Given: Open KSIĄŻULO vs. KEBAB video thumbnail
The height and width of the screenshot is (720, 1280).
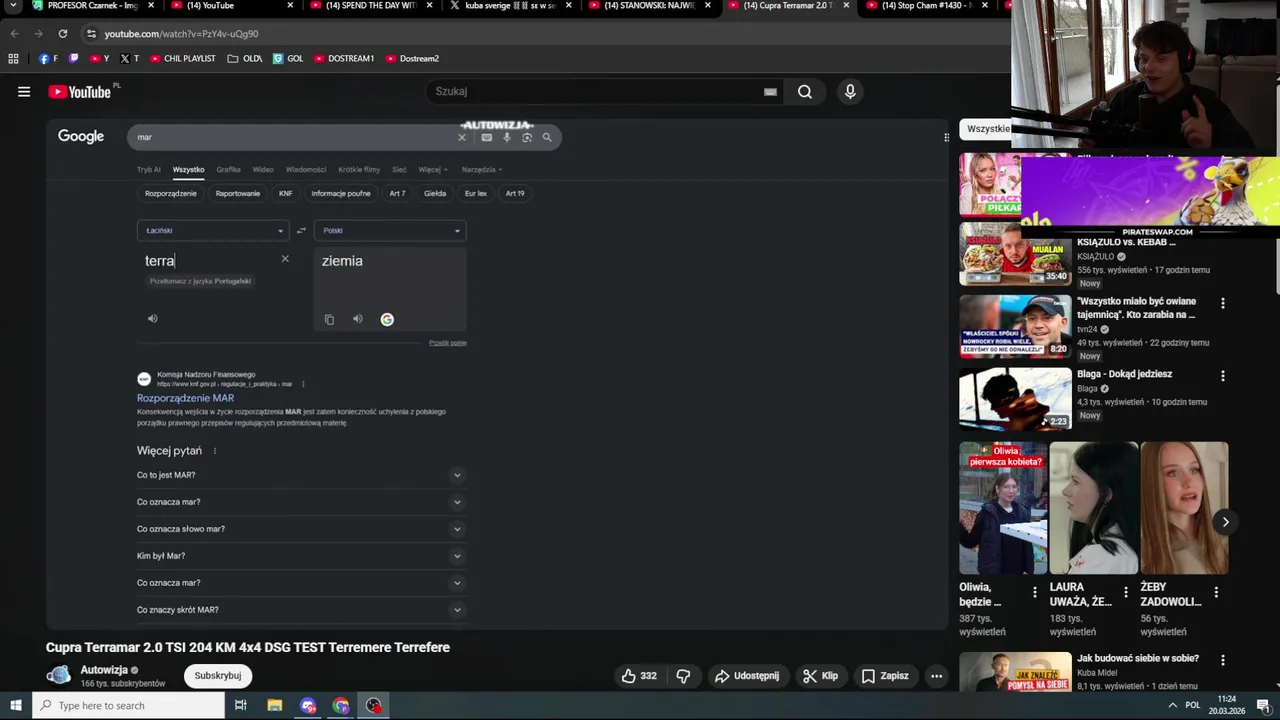Looking at the screenshot, I should pos(1015,254).
